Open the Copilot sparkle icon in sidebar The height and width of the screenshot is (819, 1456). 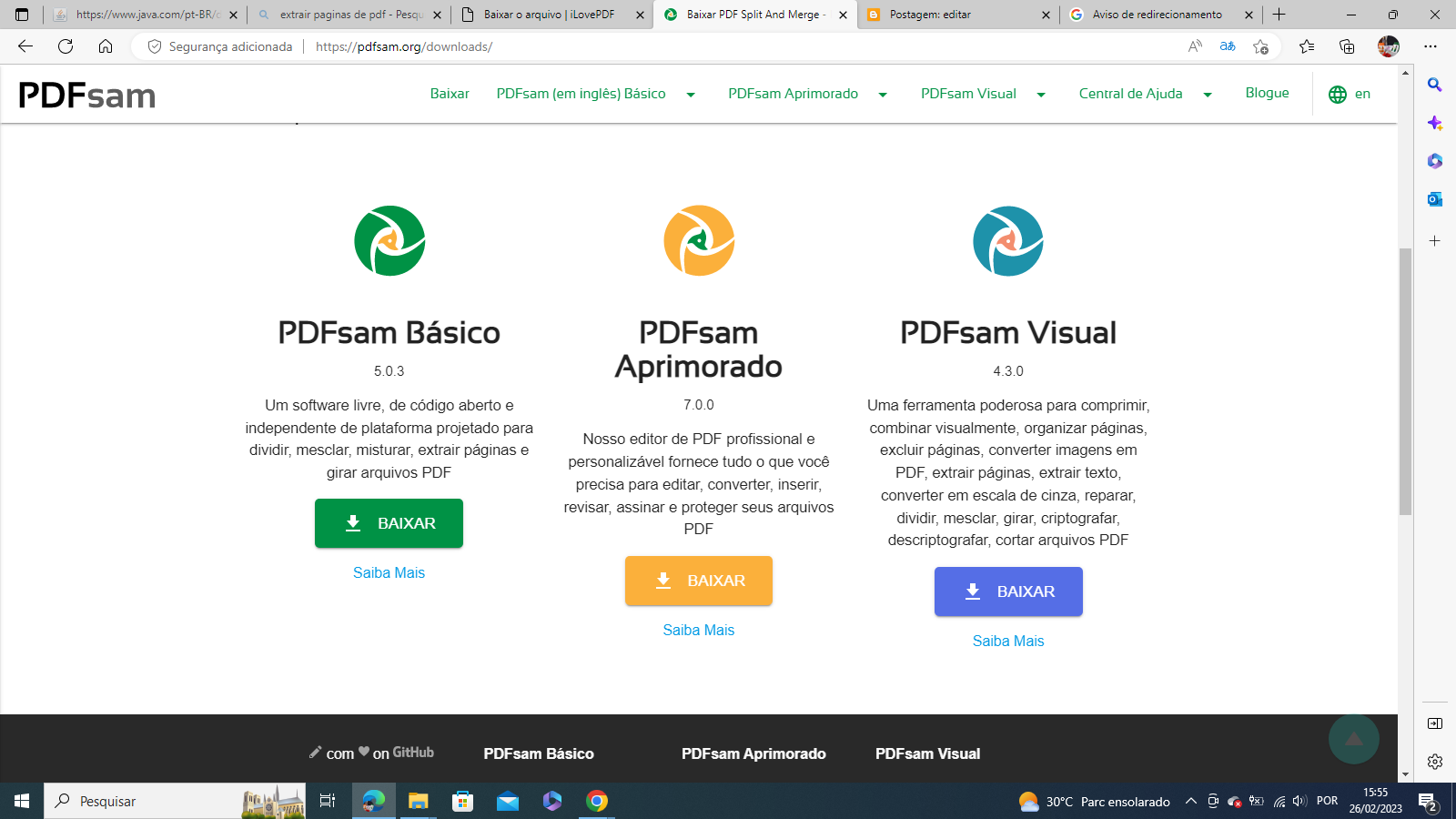[1435, 123]
